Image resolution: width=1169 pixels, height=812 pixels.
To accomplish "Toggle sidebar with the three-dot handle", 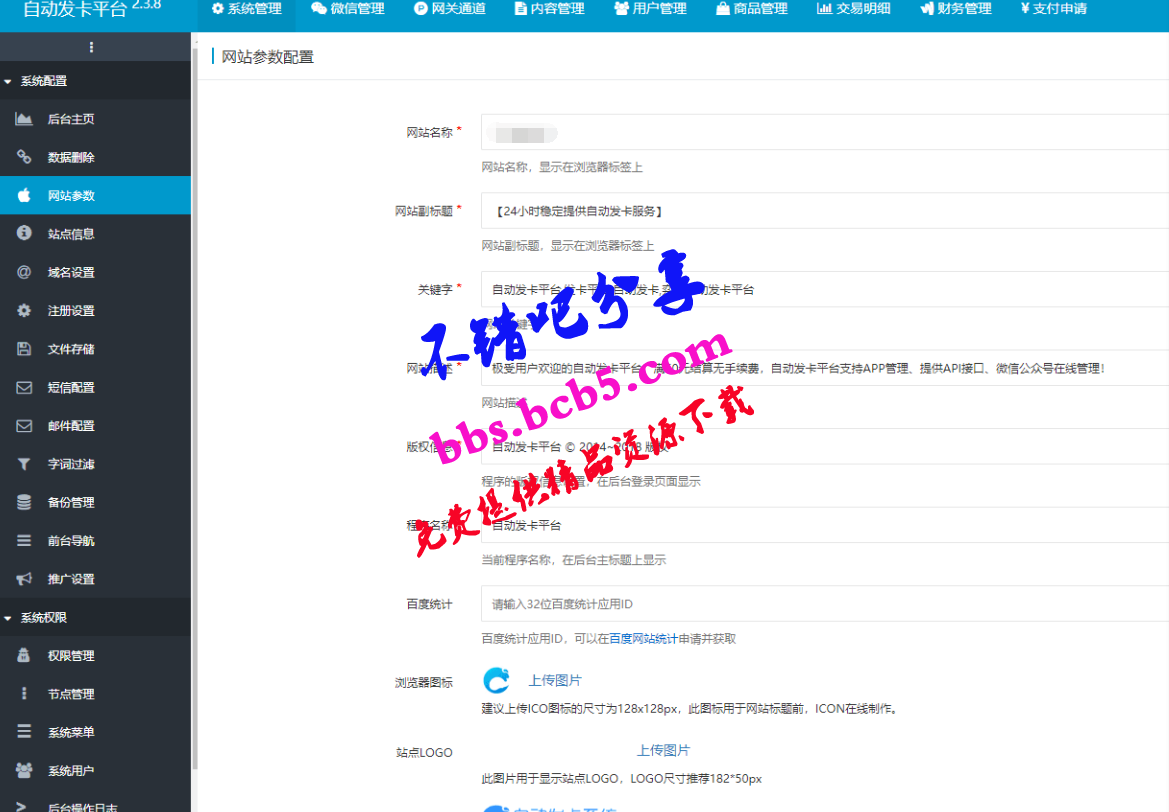I will pyautogui.click(x=91, y=47).
